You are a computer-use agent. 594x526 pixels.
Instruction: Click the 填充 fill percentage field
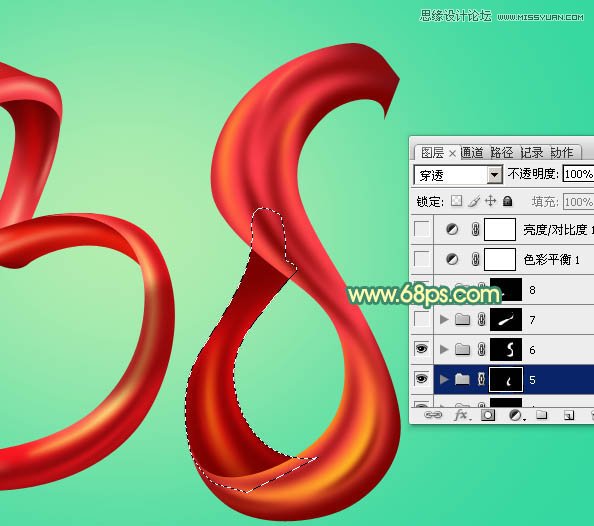coord(578,202)
